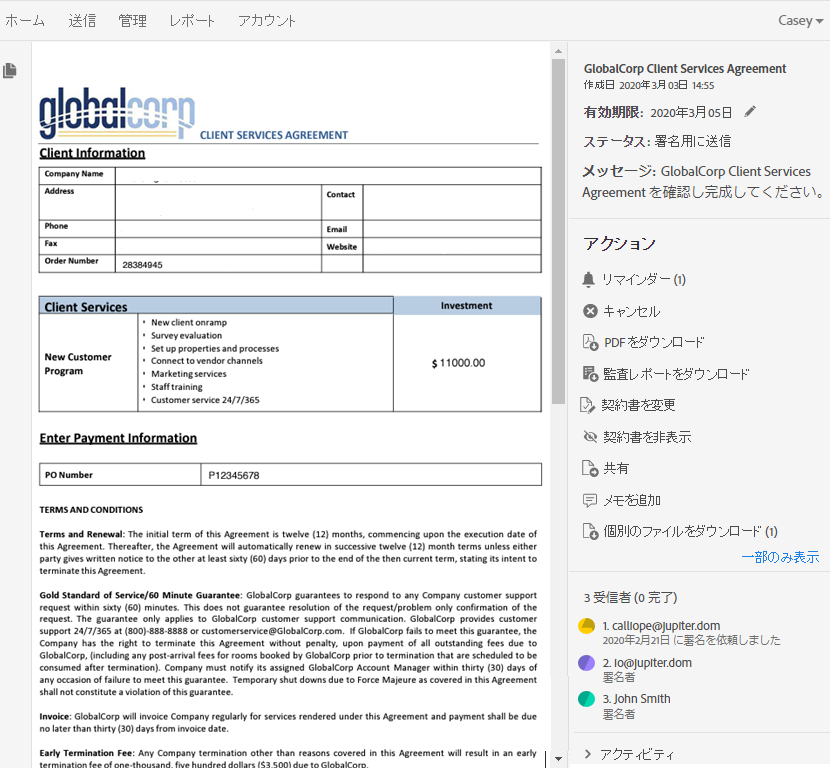The image size is (830, 768).
Task: Click the Client Information heading
Action: coord(92,153)
